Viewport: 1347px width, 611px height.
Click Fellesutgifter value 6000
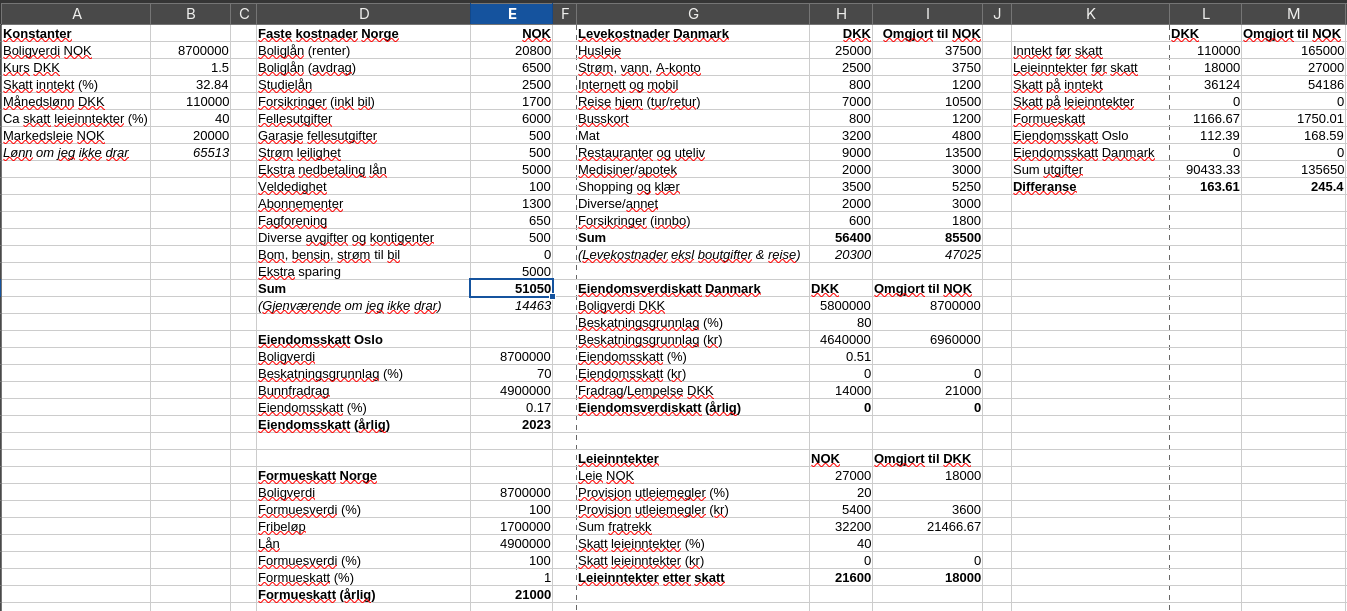pos(511,118)
